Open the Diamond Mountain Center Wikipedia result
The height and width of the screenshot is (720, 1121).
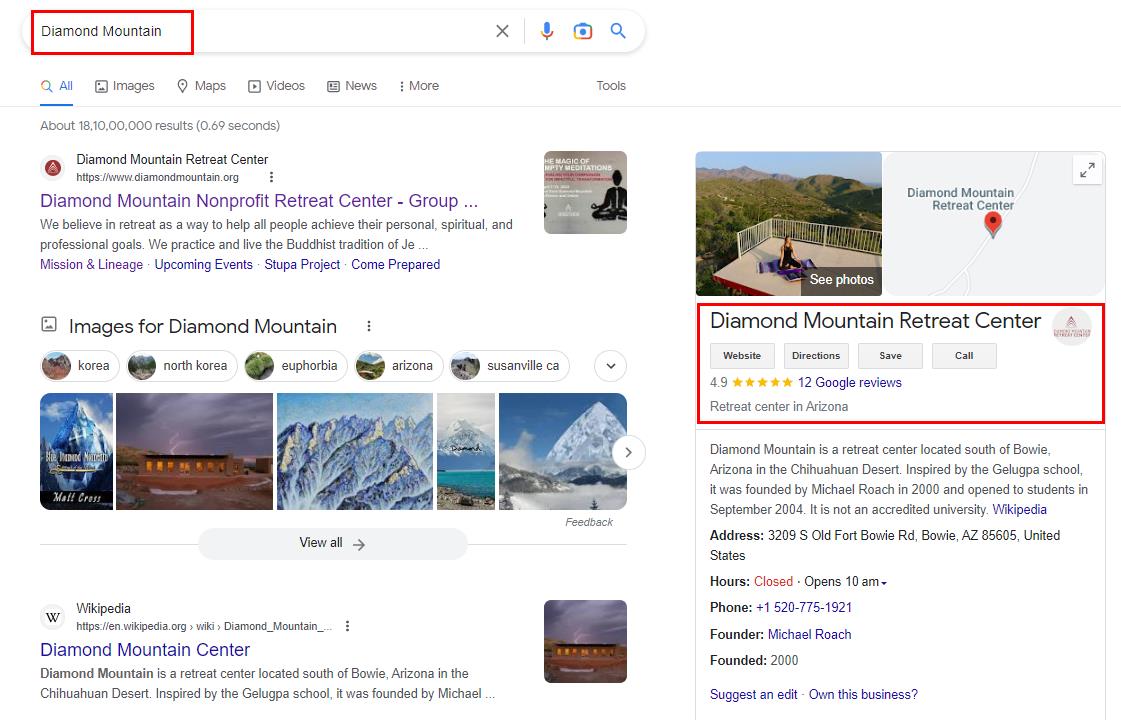pos(145,650)
